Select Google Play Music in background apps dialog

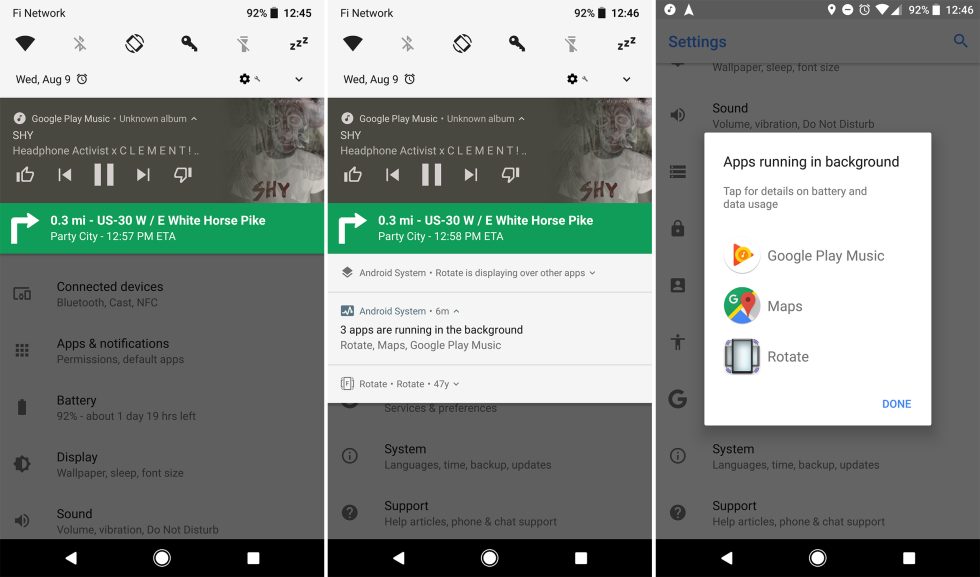pyautogui.click(x=818, y=255)
